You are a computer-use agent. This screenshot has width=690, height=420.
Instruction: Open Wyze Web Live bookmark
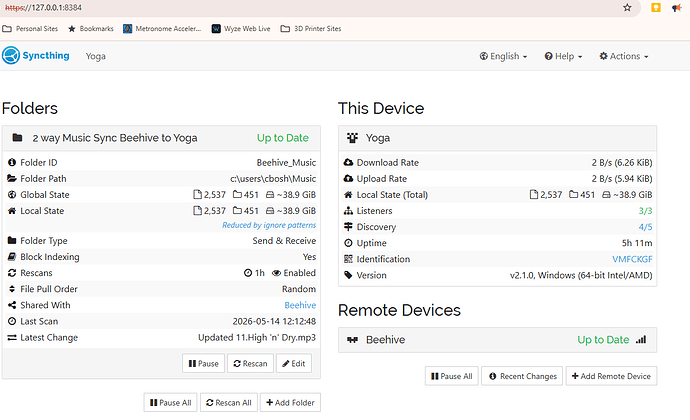(x=241, y=29)
